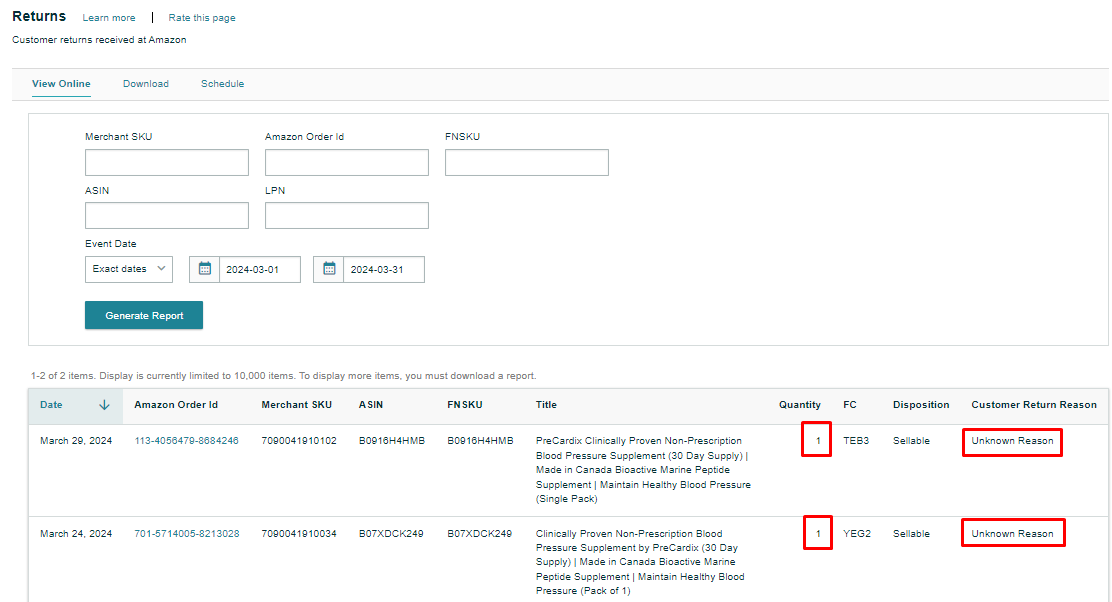Expand the Exact dates dropdown
Viewport: 1112px width, 602px height.
coord(128,269)
